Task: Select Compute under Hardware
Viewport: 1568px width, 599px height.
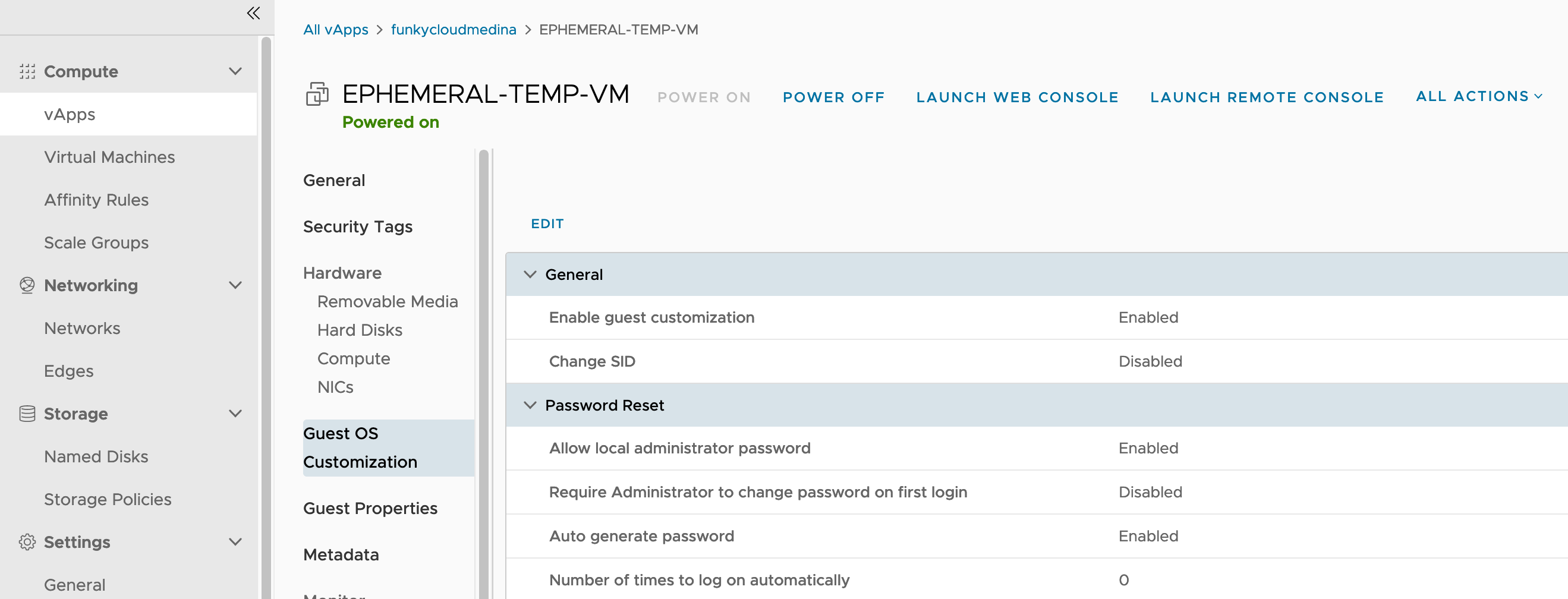Action: 354,359
